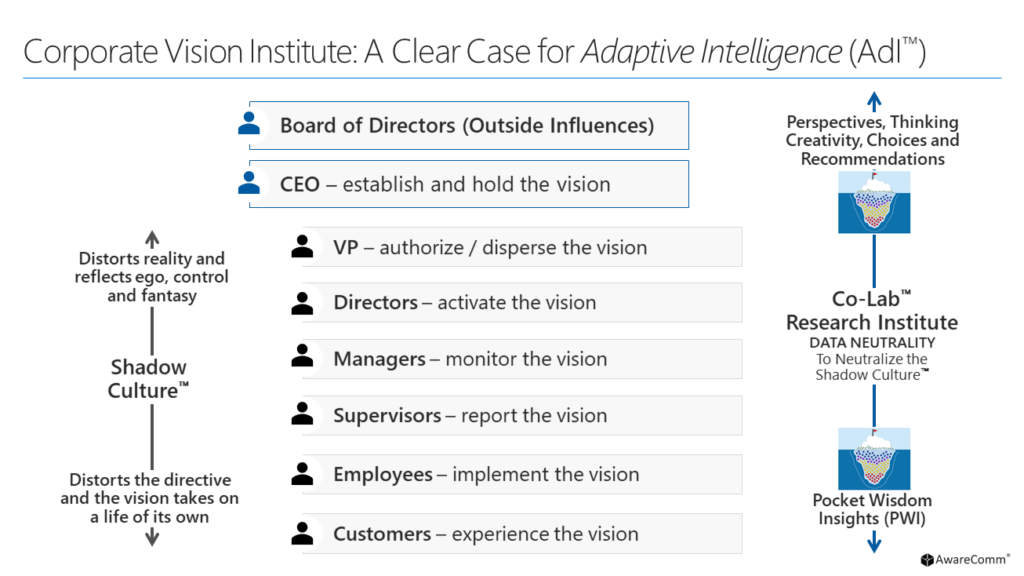Click the blue person icon next to CEO

tap(249, 183)
